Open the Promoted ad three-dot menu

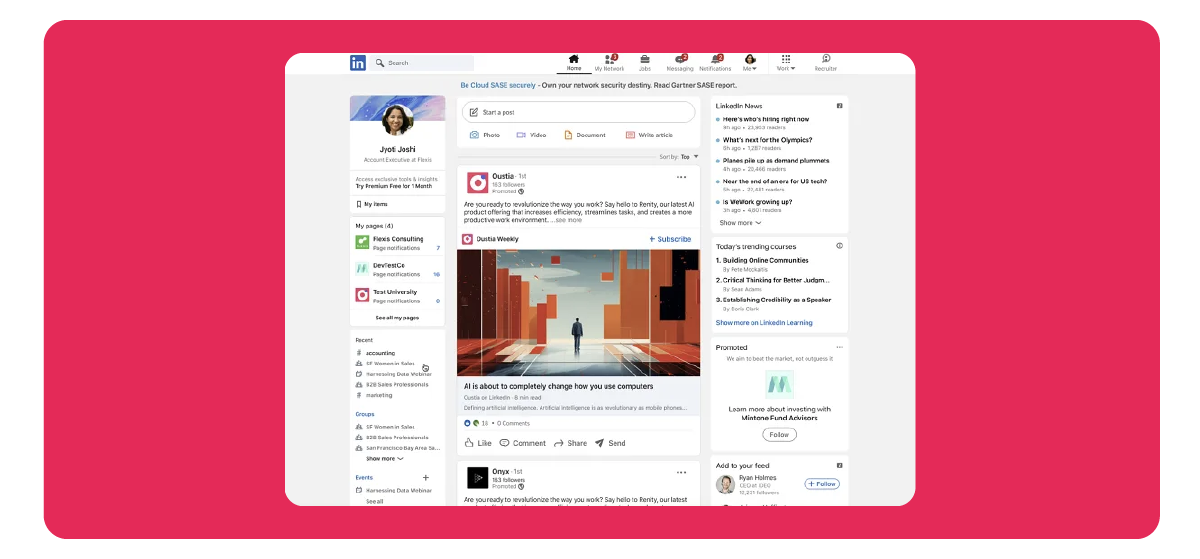[839, 347]
